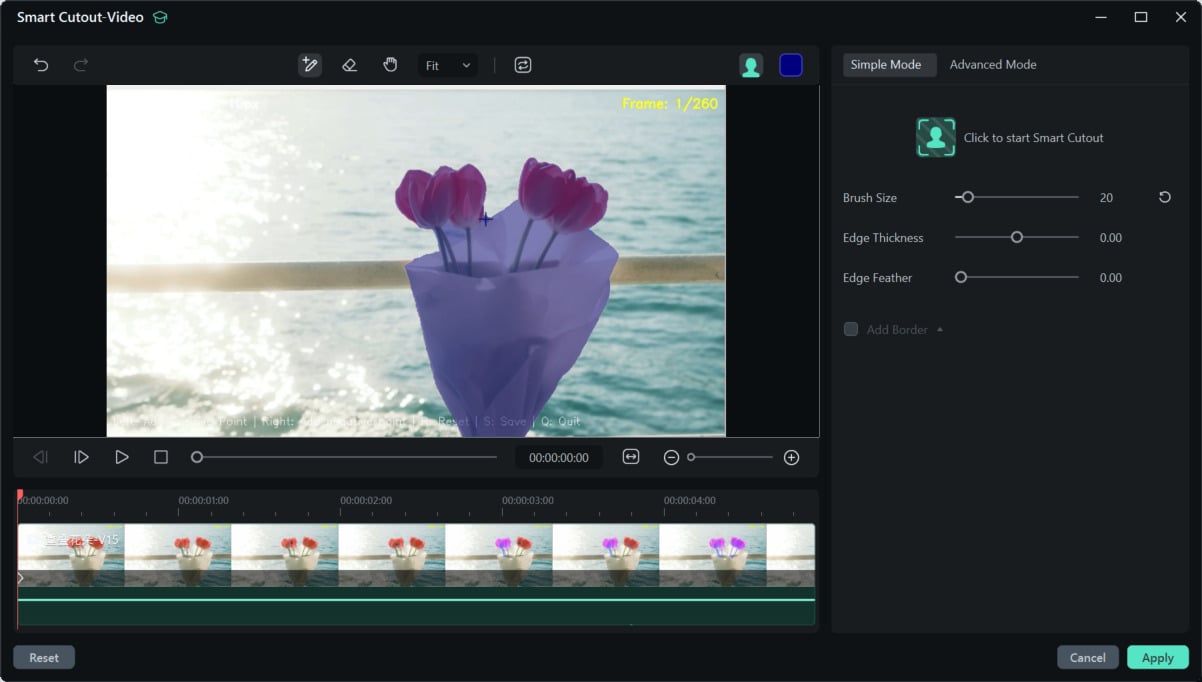1202x682 pixels.
Task: Activate the hand pan tool
Action: (390, 65)
